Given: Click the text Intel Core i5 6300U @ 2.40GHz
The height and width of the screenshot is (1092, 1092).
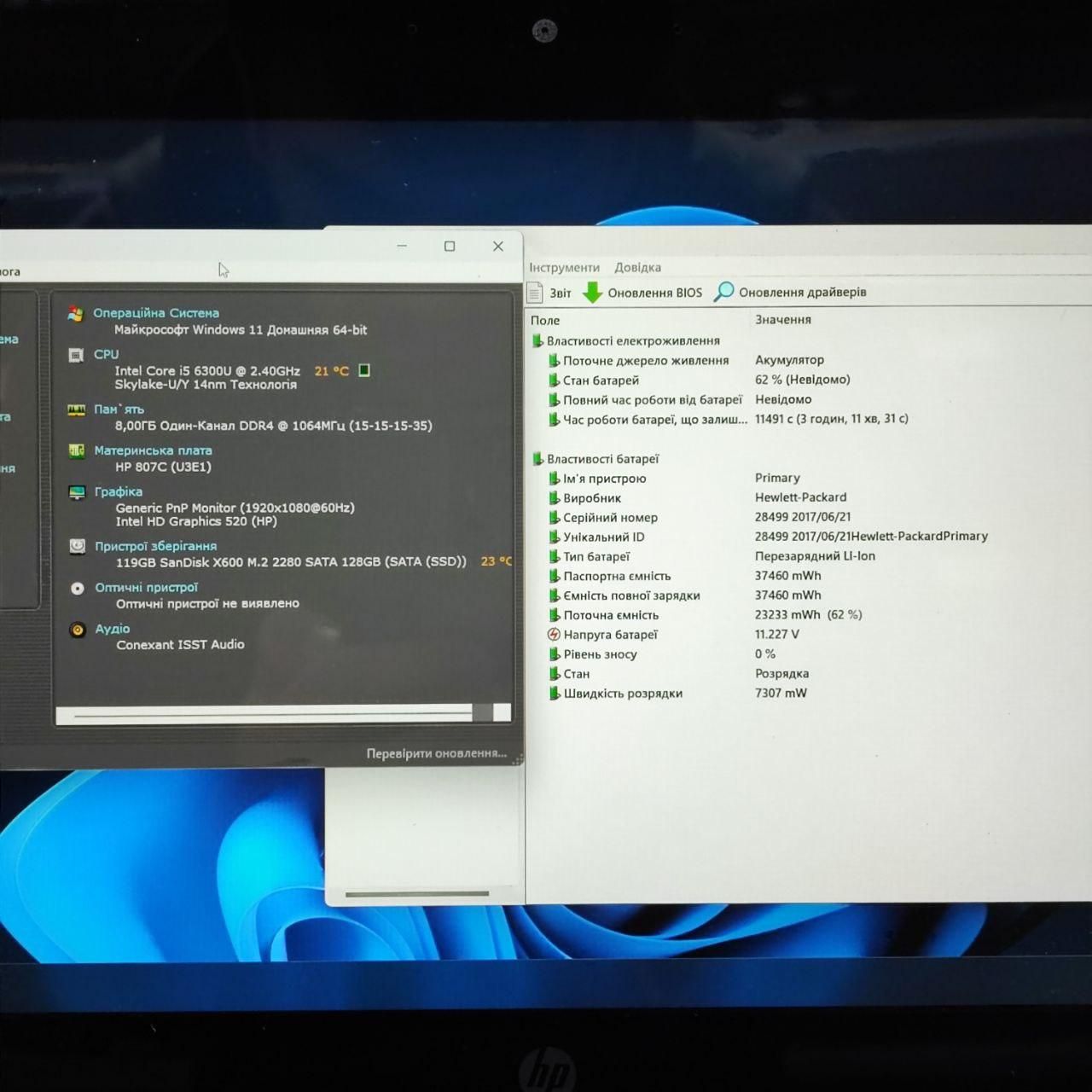Looking at the screenshot, I should pyautogui.click(x=207, y=371).
